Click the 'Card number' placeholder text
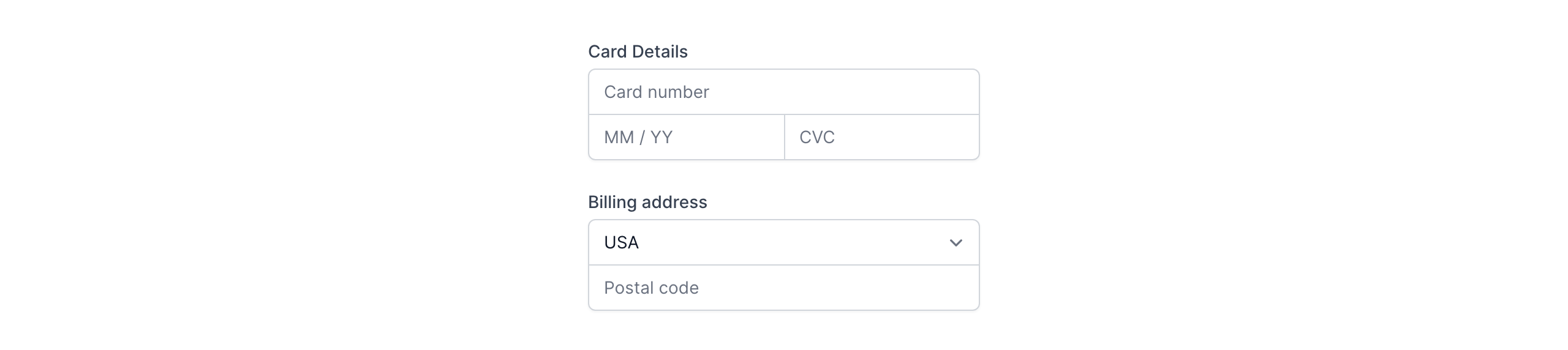Viewport: 1568px width, 350px height. [656, 92]
